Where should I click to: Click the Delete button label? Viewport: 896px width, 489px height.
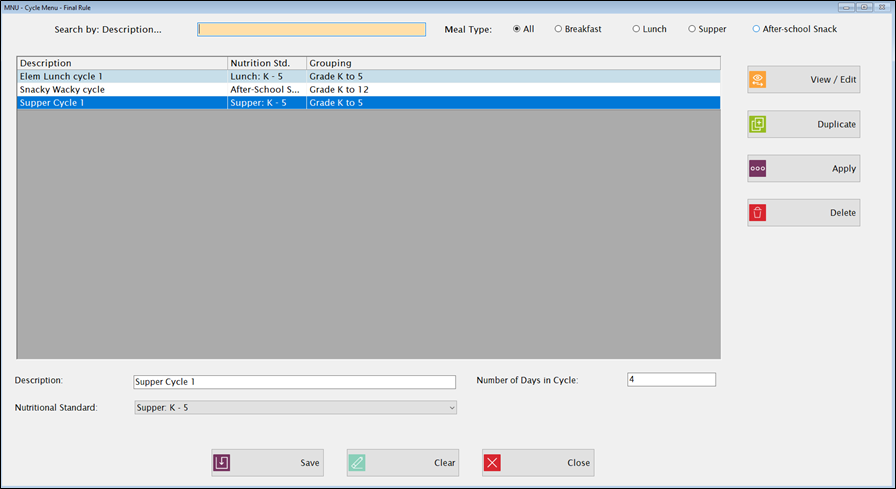[842, 213]
